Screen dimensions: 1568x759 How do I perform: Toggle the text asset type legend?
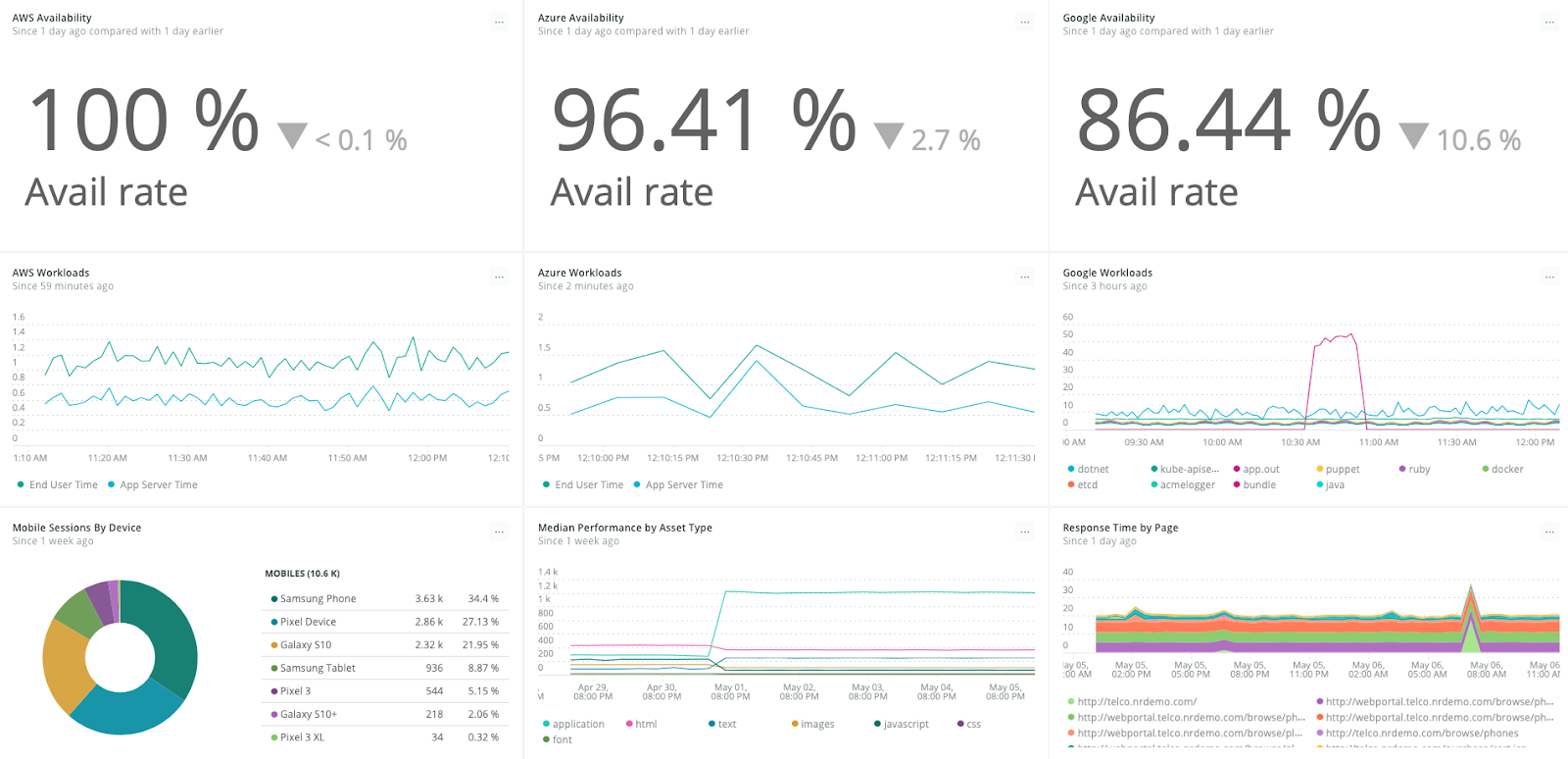click(721, 724)
